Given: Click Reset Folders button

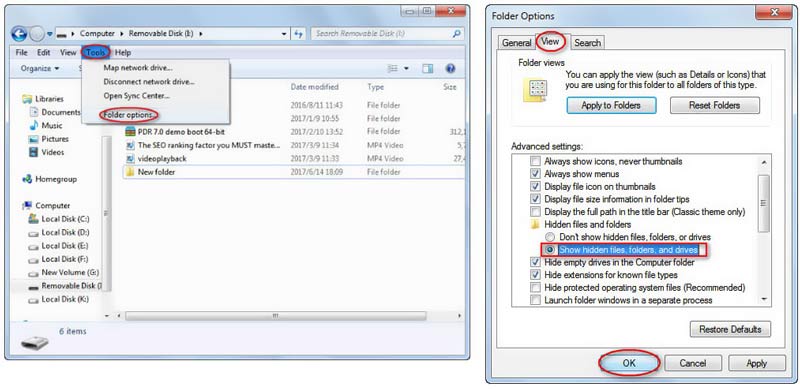Looking at the screenshot, I should (x=714, y=106).
